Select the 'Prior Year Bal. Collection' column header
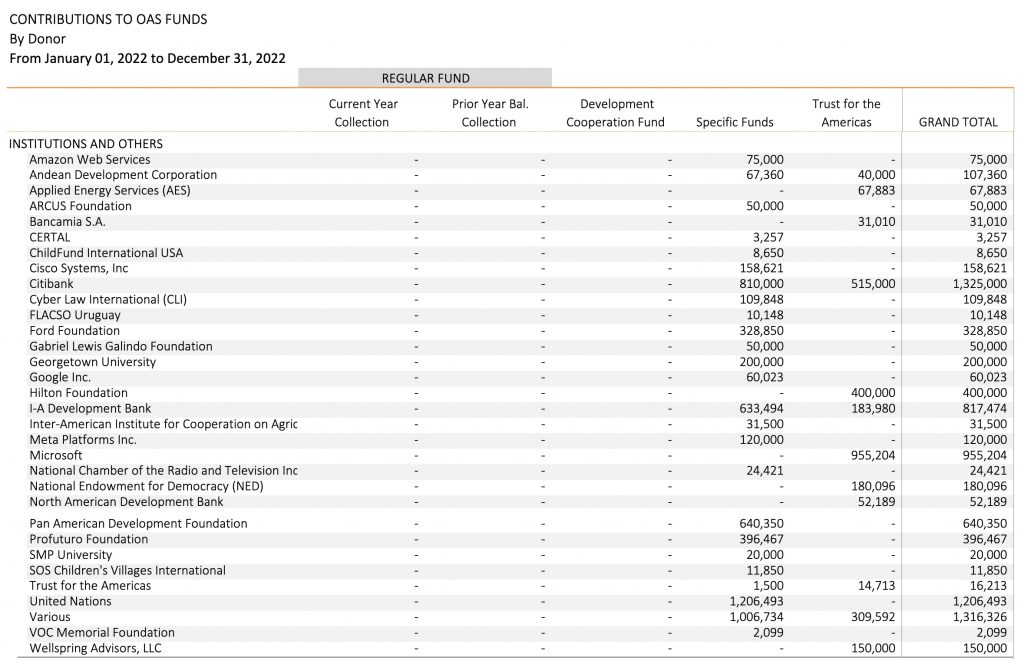The width and height of the screenshot is (1024, 671). tap(489, 113)
